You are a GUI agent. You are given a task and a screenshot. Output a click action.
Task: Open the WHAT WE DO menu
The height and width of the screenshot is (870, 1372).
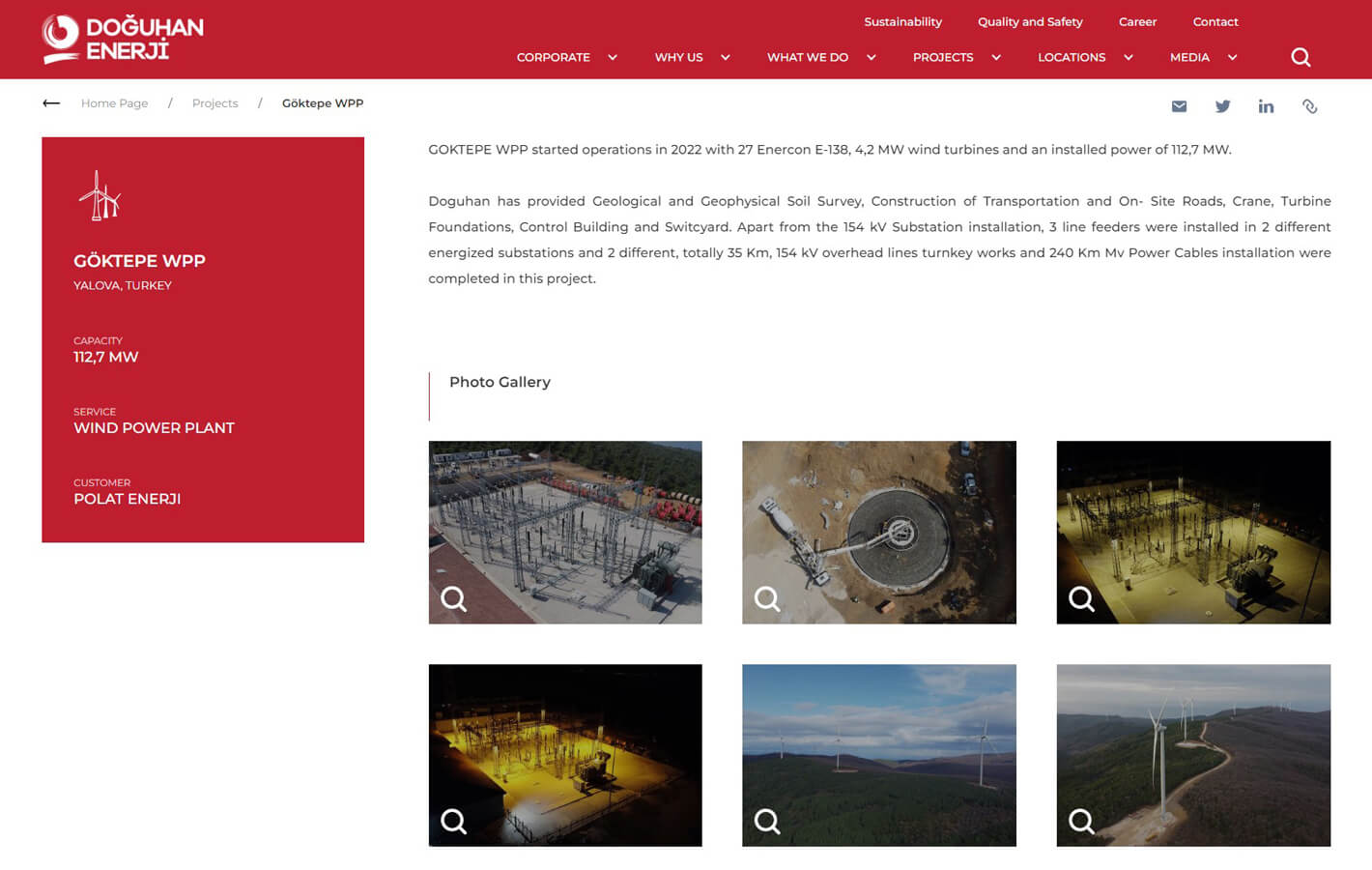[808, 57]
